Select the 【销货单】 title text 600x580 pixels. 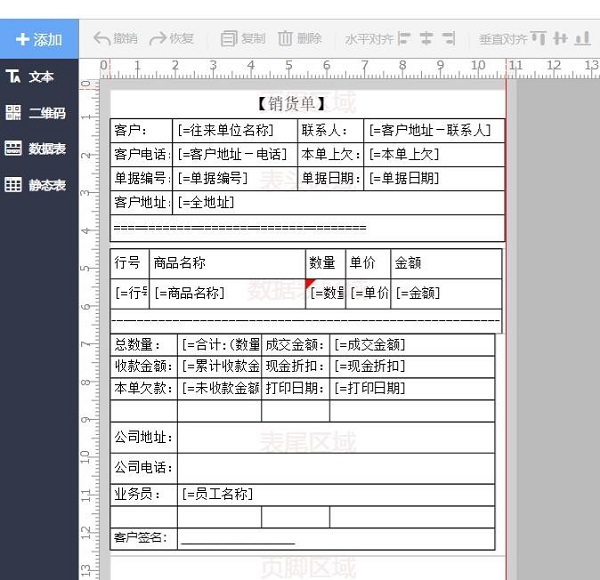[x=290, y=105]
